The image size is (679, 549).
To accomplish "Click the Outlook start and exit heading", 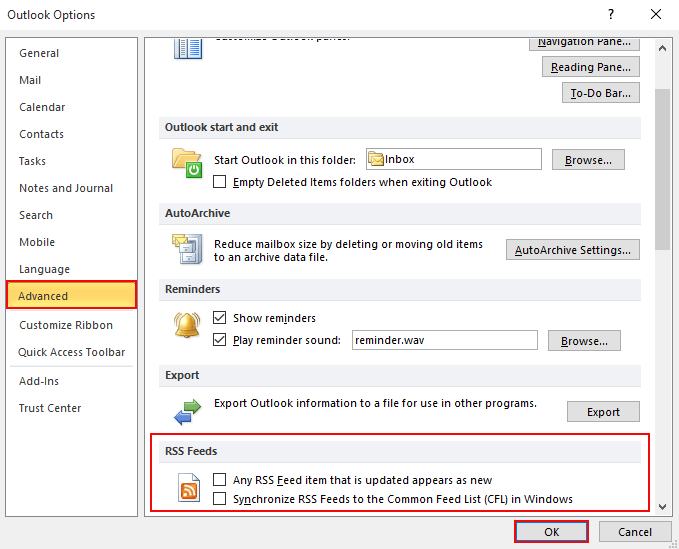I will pos(221,127).
